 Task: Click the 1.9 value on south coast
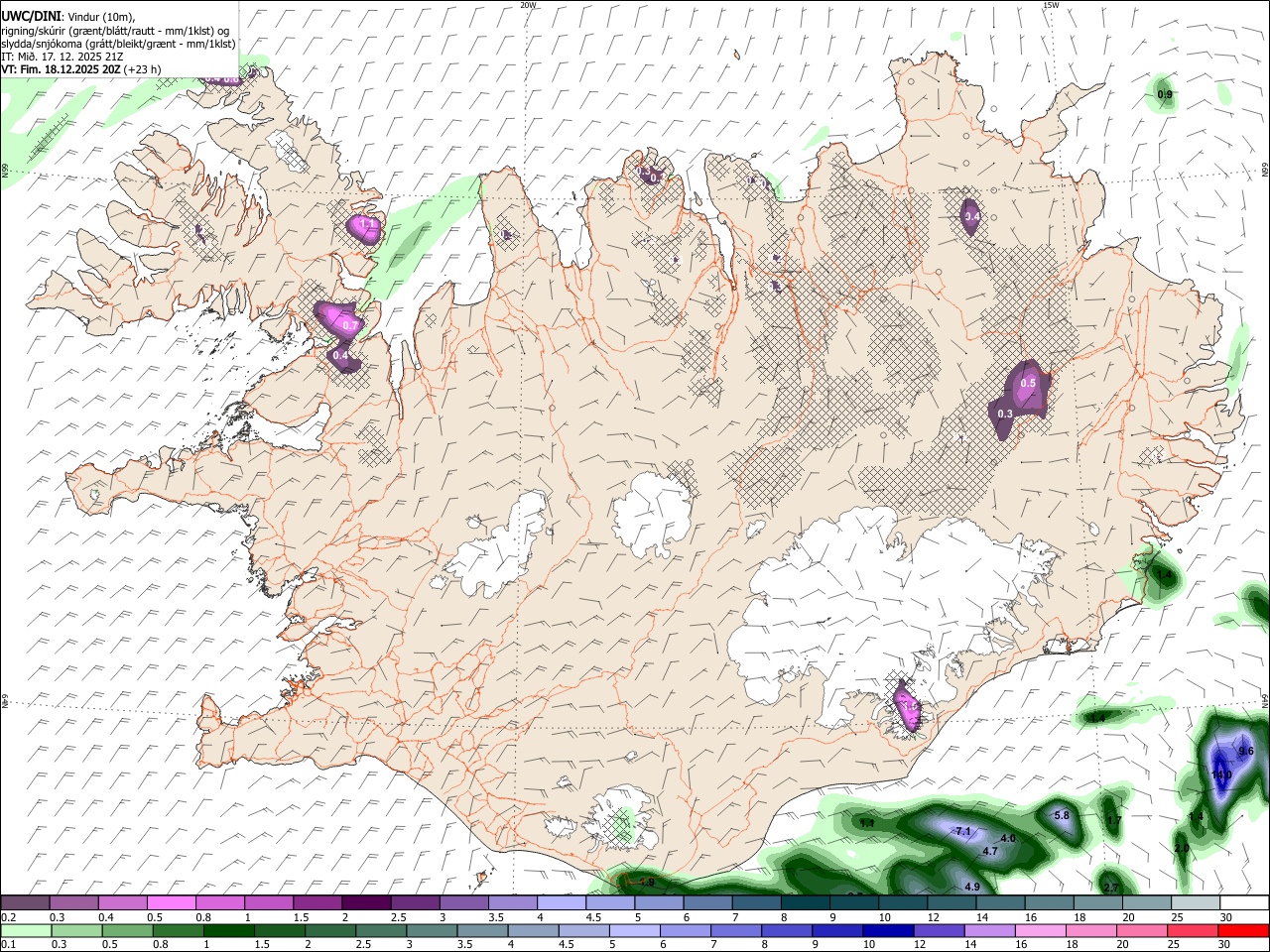[647, 882]
